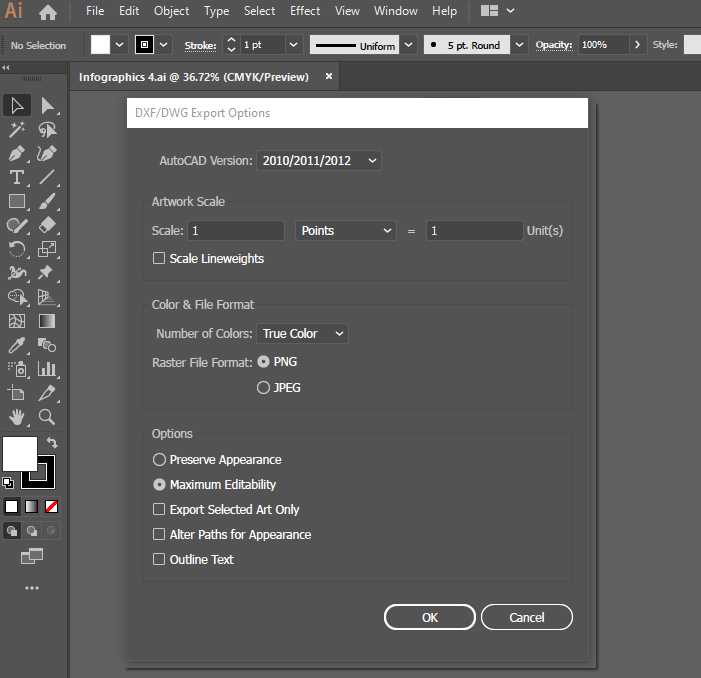Select the Paintbrush tool
Viewport: 701px width, 678px height.
pyautogui.click(x=47, y=202)
